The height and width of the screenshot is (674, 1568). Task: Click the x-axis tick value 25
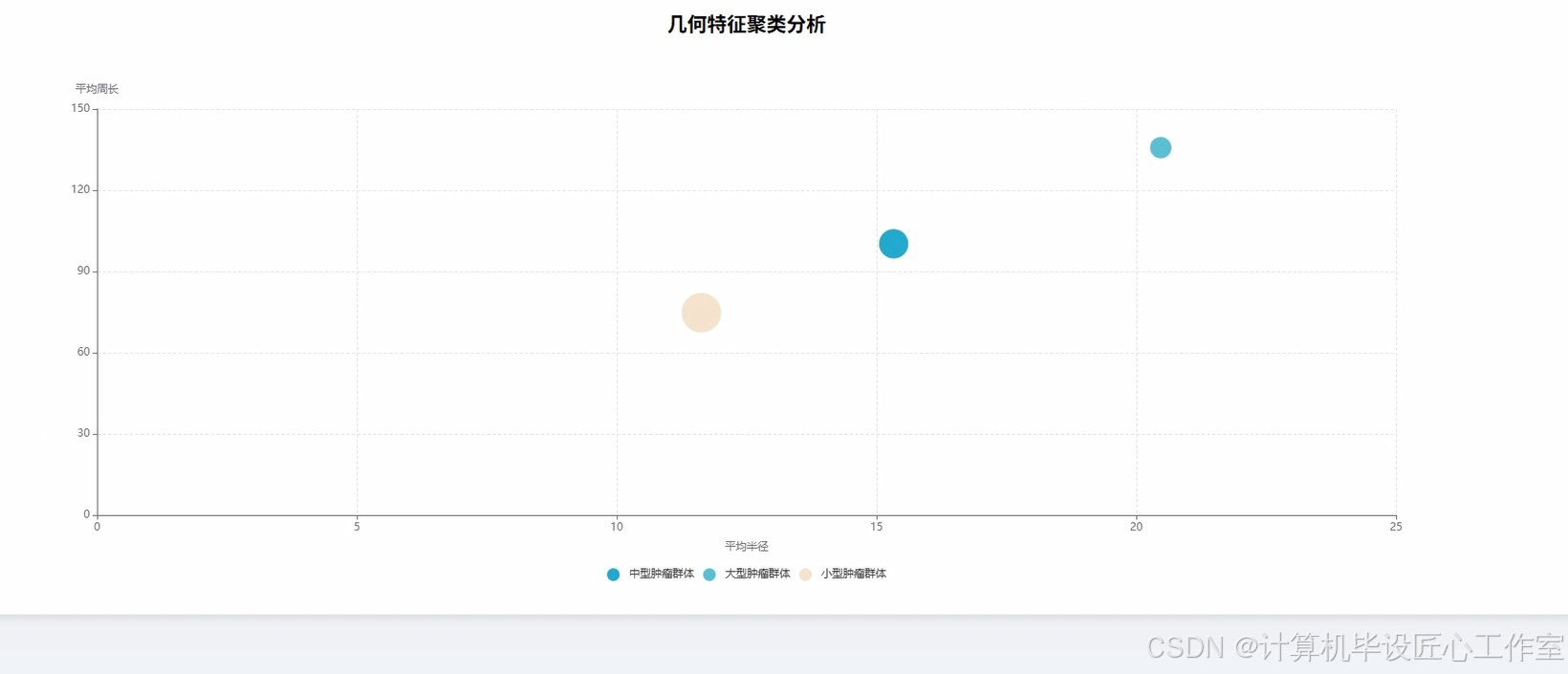[1396, 527]
